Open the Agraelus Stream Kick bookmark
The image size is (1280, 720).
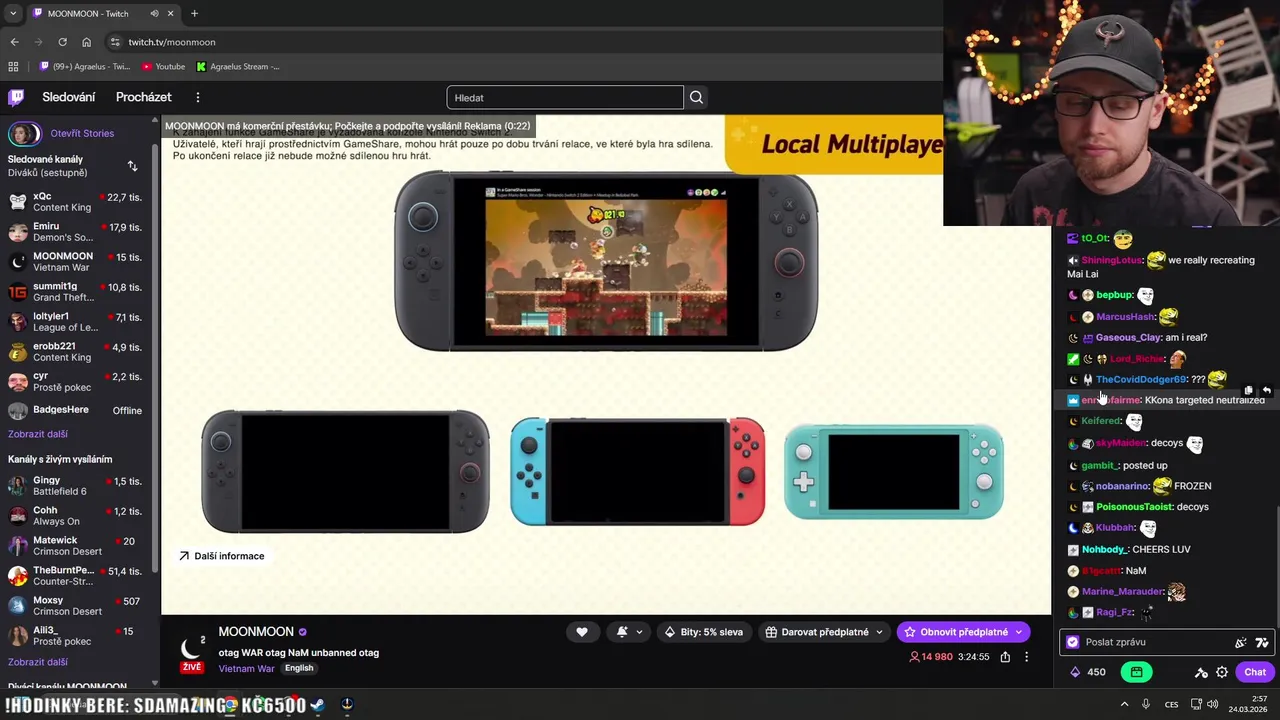point(238,67)
